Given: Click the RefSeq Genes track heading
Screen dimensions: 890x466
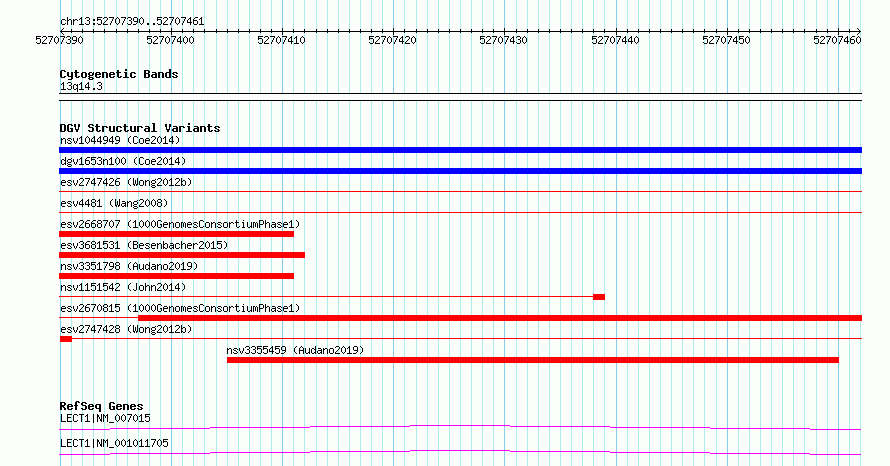Looking at the screenshot, I should (101, 406).
